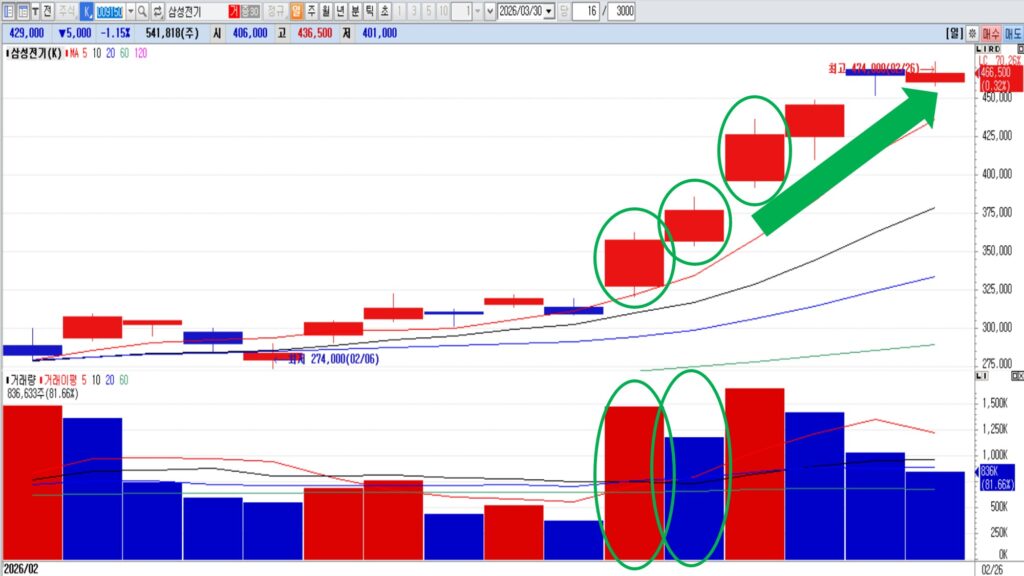The height and width of the screenshot is (576, 1024).
Task: Click the blue K market icon
Action: 86,11
